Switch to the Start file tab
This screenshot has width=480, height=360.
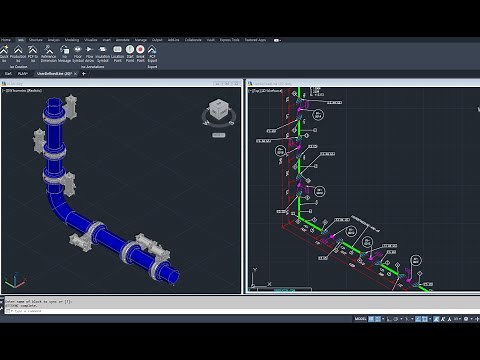coord(8,74)
